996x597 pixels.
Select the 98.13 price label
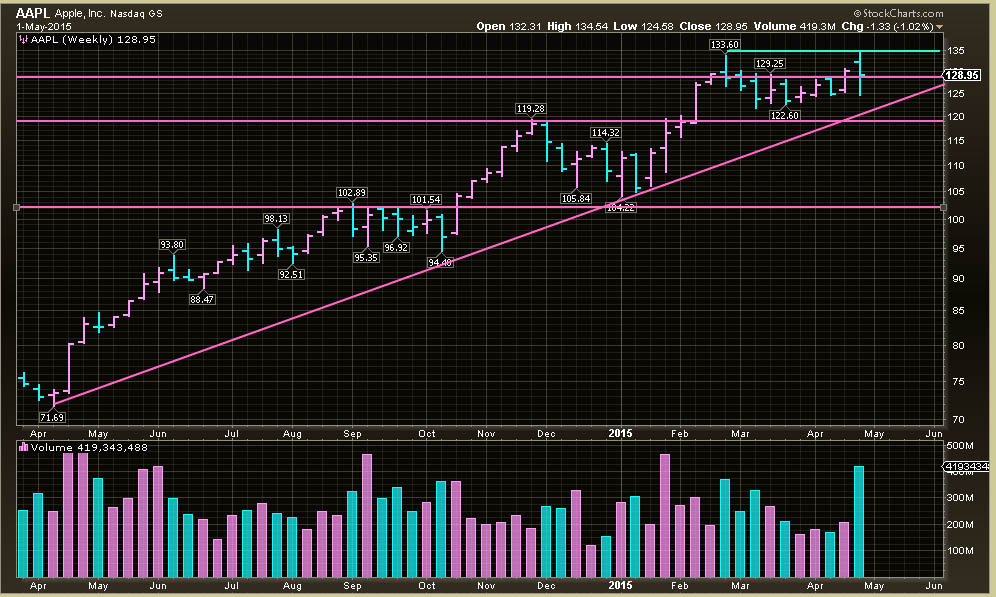[276, 218]
